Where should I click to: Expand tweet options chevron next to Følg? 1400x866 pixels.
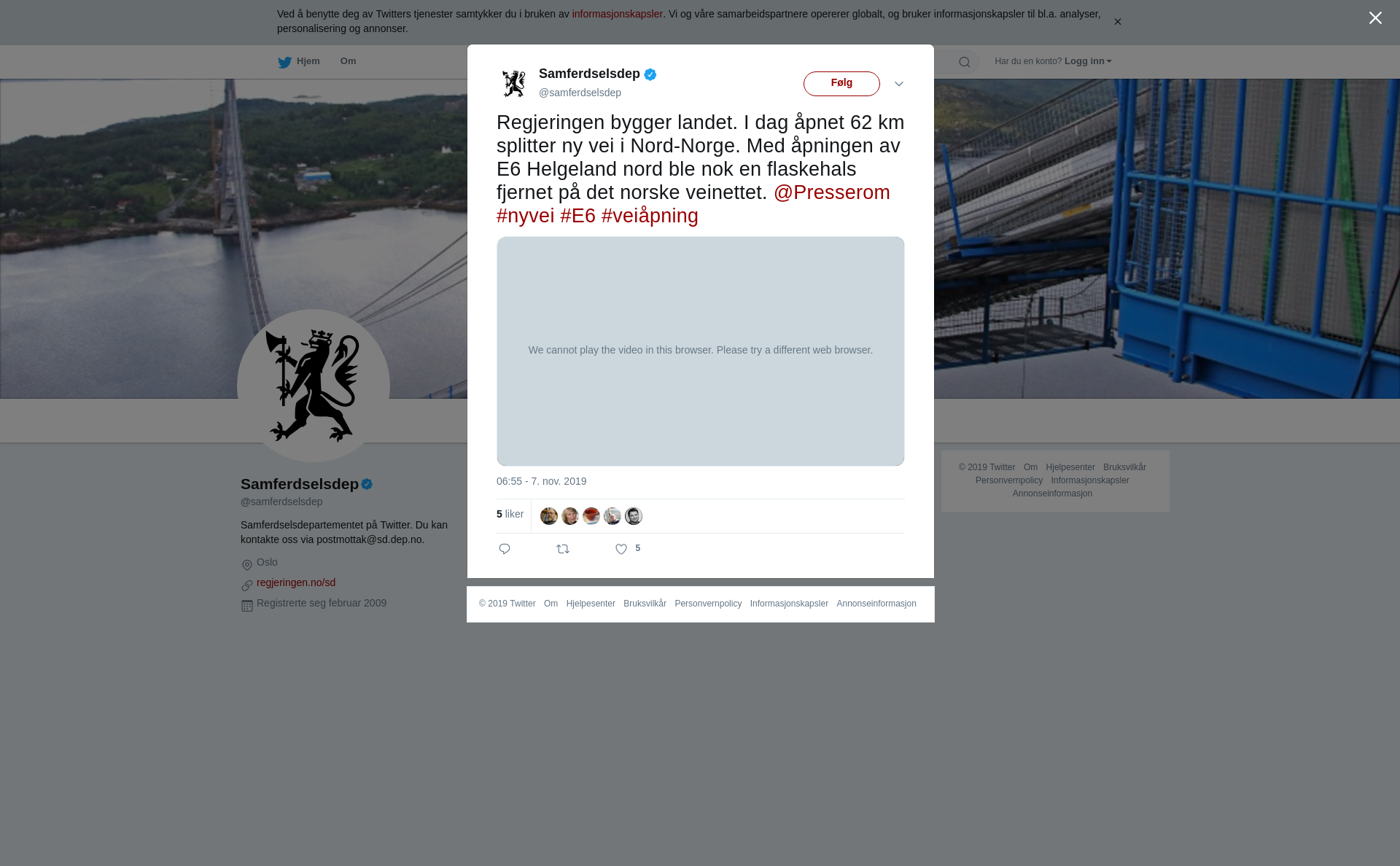[x=899, y=84]
